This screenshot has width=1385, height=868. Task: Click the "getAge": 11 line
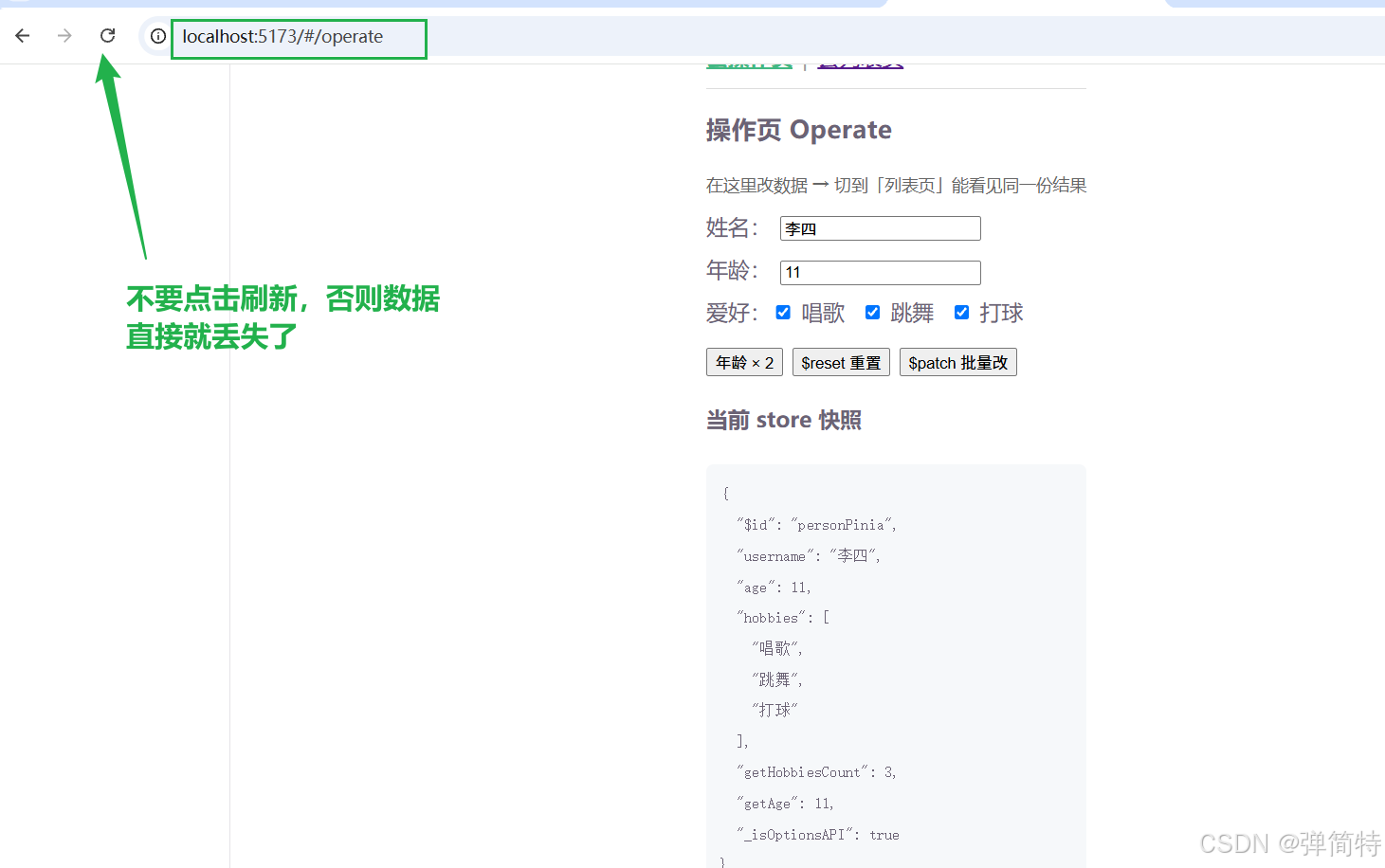785,804
